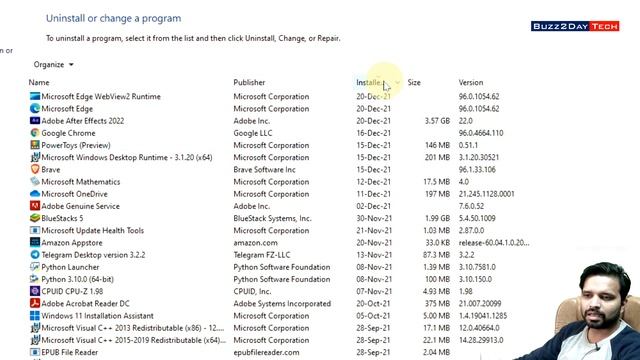Click the Adobe After Effects 2022 icon

(35, 121)
